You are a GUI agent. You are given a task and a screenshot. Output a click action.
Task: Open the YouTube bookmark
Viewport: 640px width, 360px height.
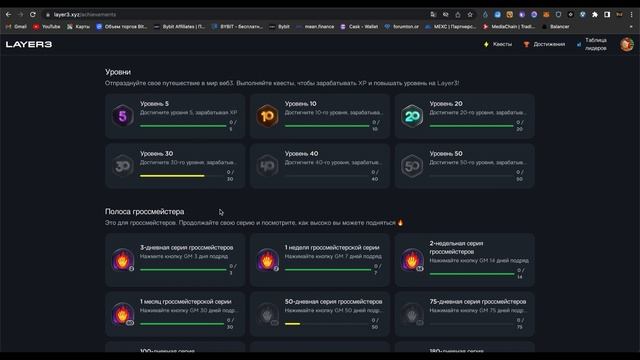tap(47, 27)
